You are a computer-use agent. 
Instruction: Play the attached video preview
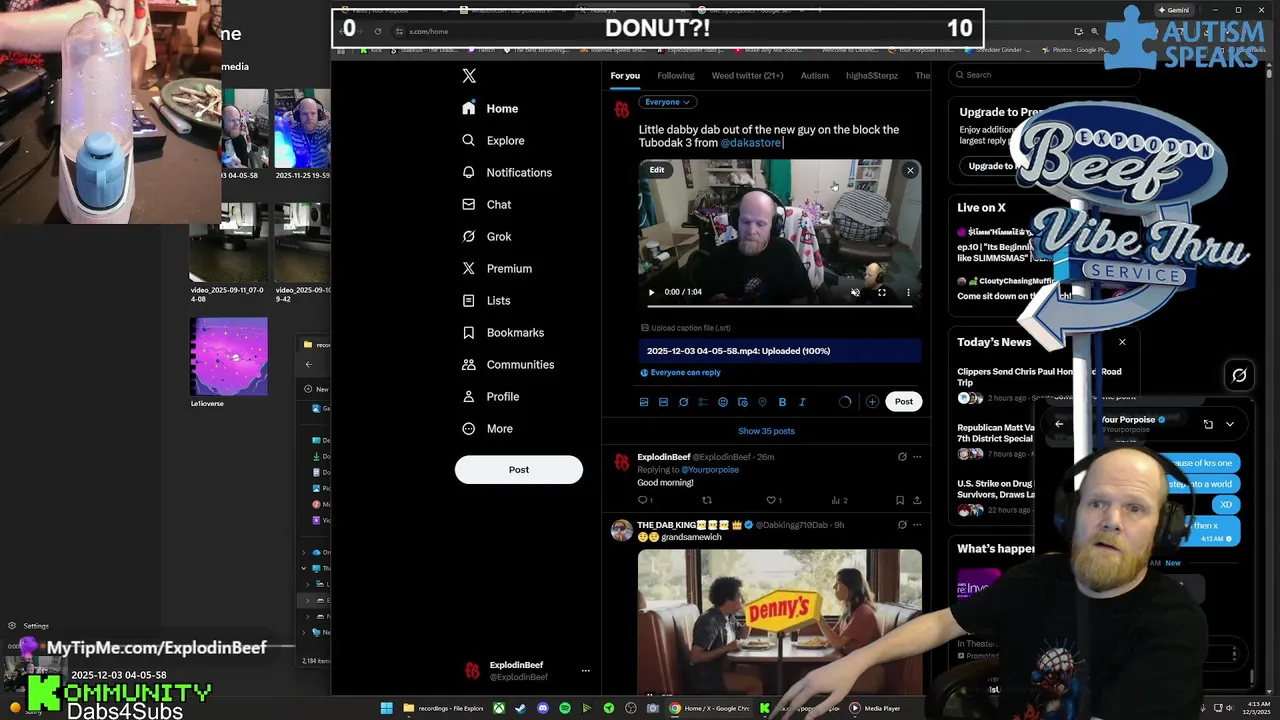tap(651, 292)
